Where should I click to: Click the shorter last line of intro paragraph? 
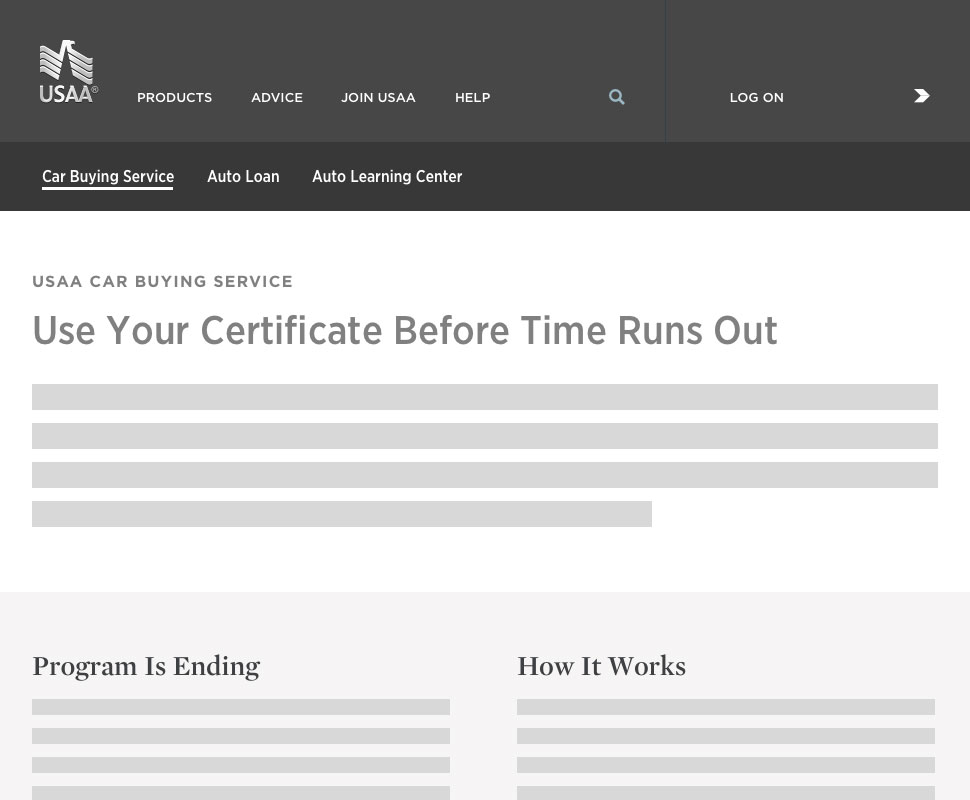coord(341,514)
